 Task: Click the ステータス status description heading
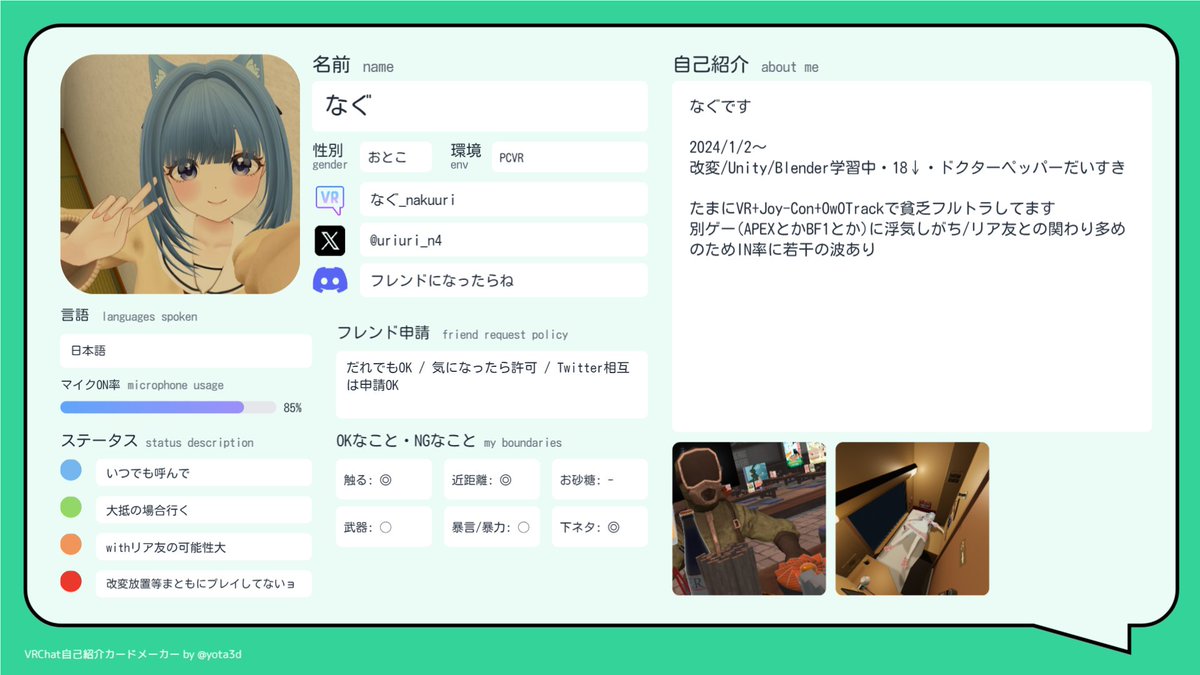157,441
